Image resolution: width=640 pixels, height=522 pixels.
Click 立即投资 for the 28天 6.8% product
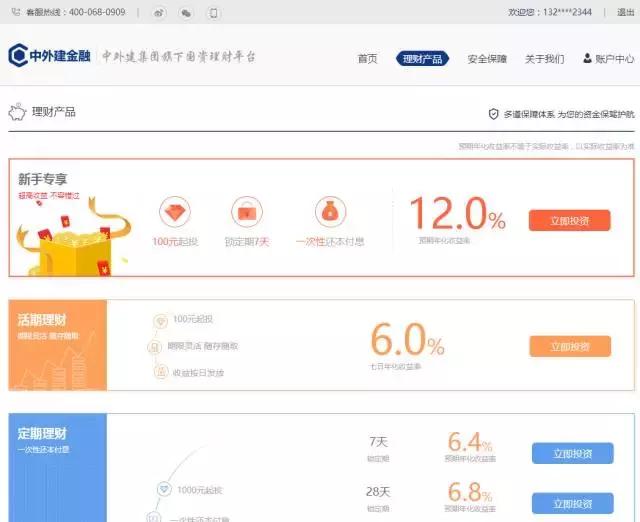coord(573,503)
